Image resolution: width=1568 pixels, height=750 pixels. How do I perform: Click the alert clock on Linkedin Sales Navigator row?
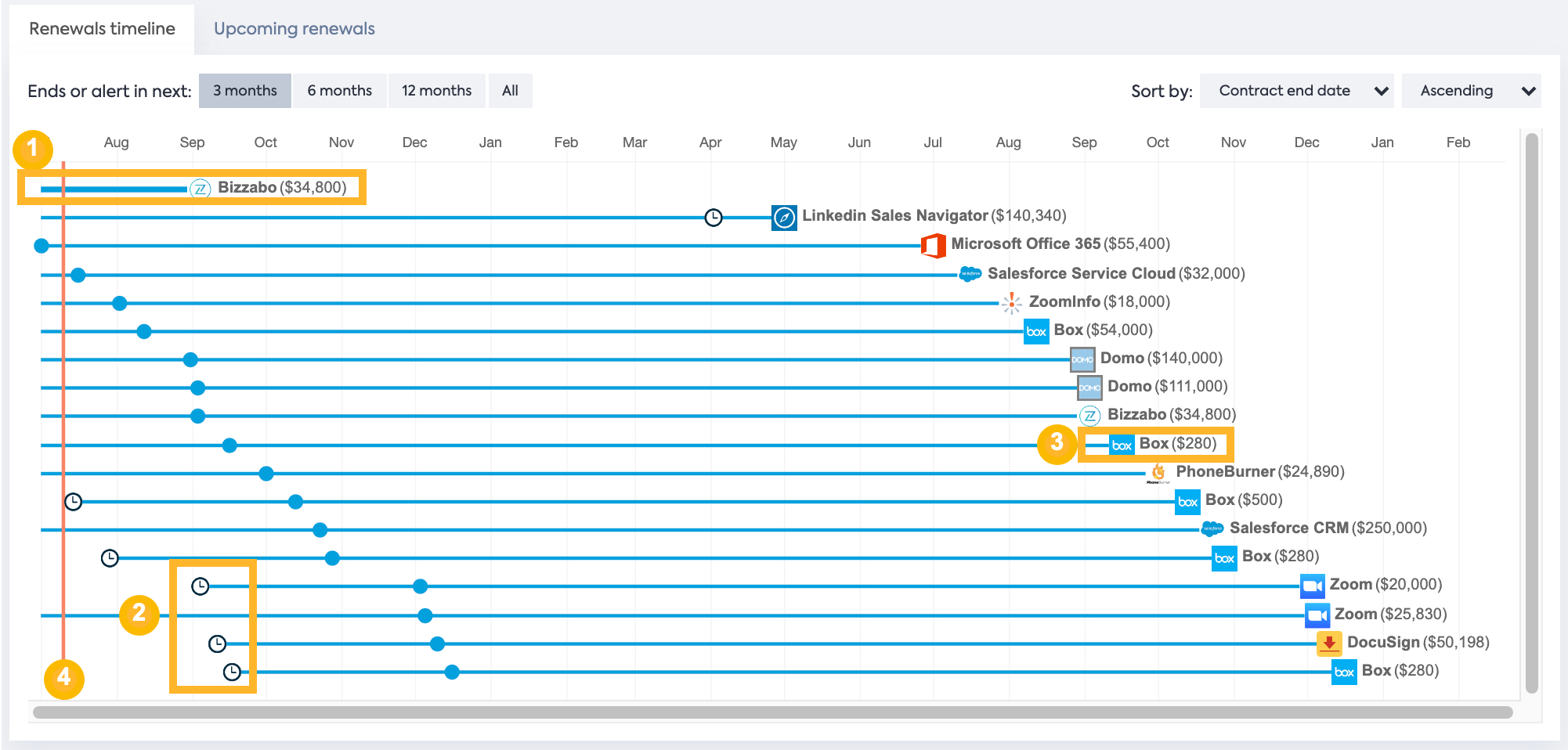click(x=714, y=218)
